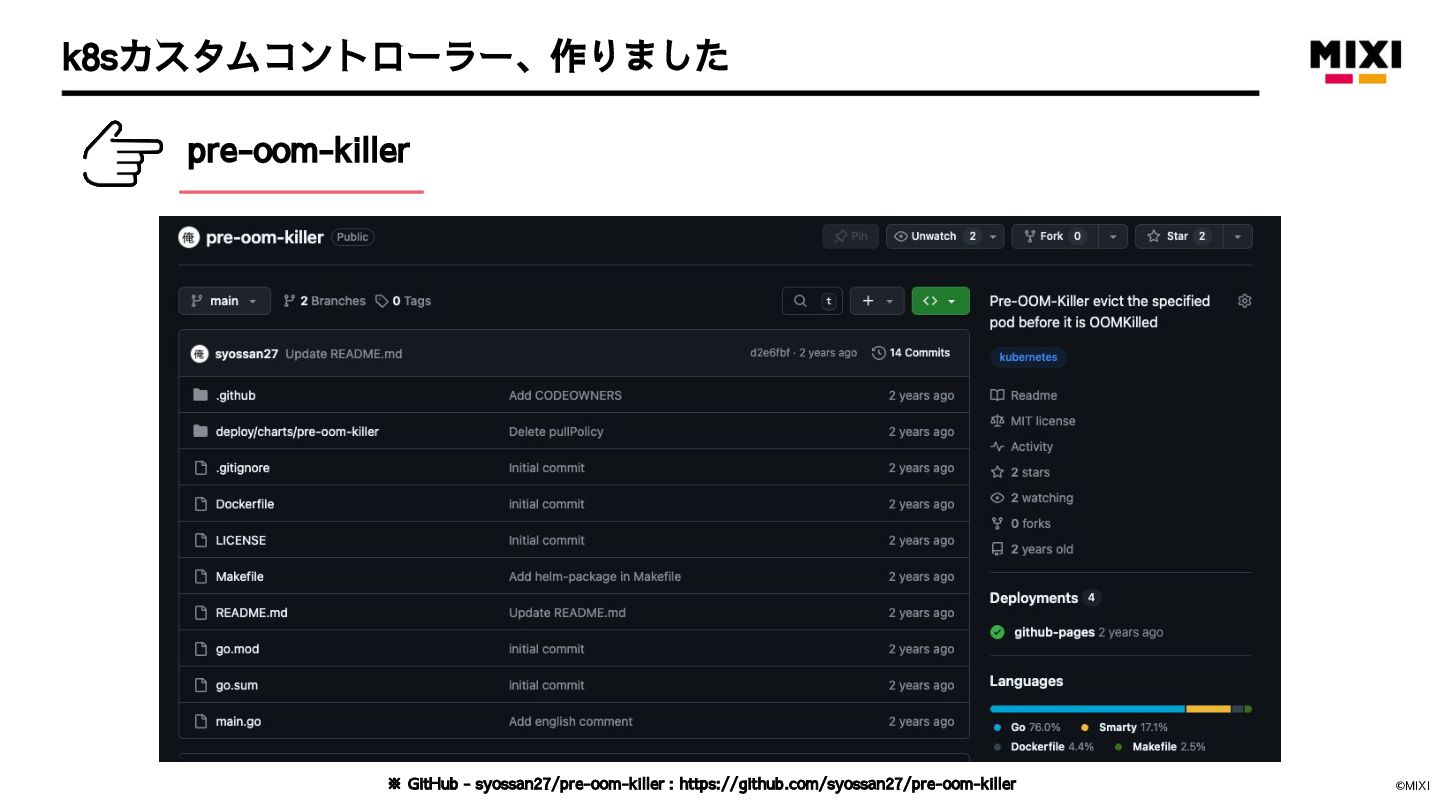The width and height of the screenshot is (1440, 810).
Task: Click the go.sum file icon
Action: pos(200,684)
